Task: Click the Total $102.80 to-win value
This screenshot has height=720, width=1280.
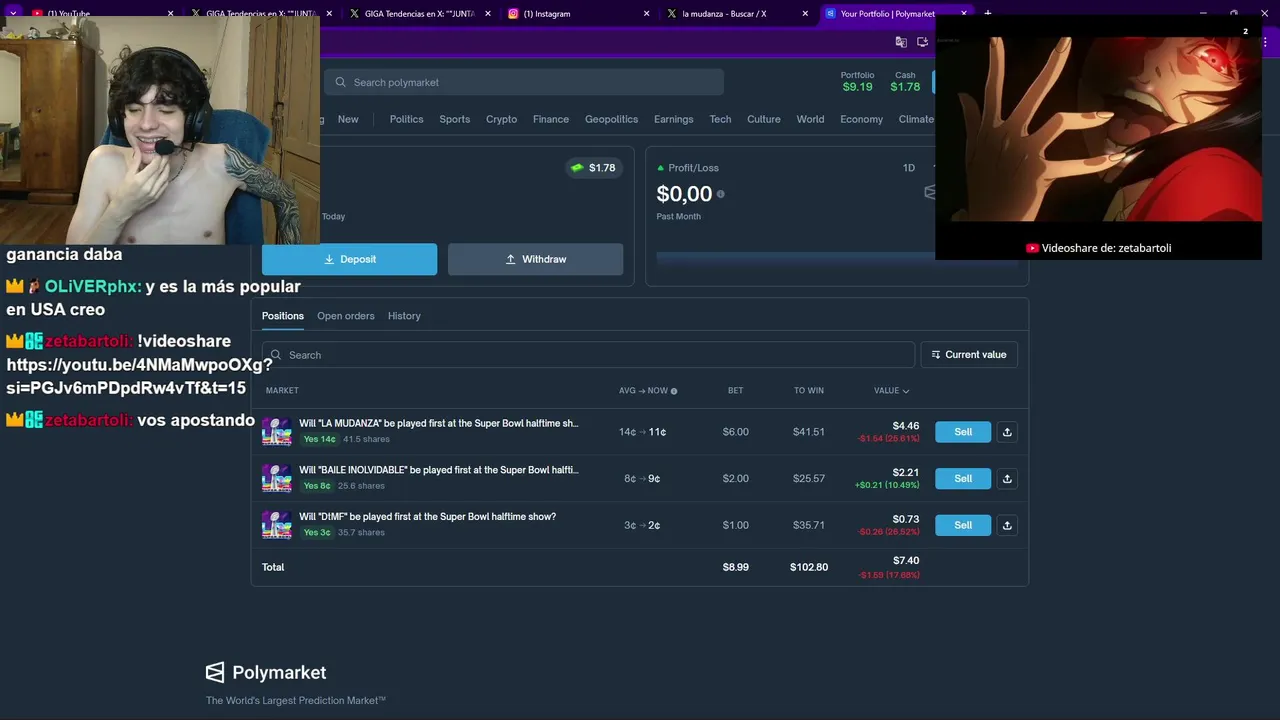Action: [x=809, y=567]
